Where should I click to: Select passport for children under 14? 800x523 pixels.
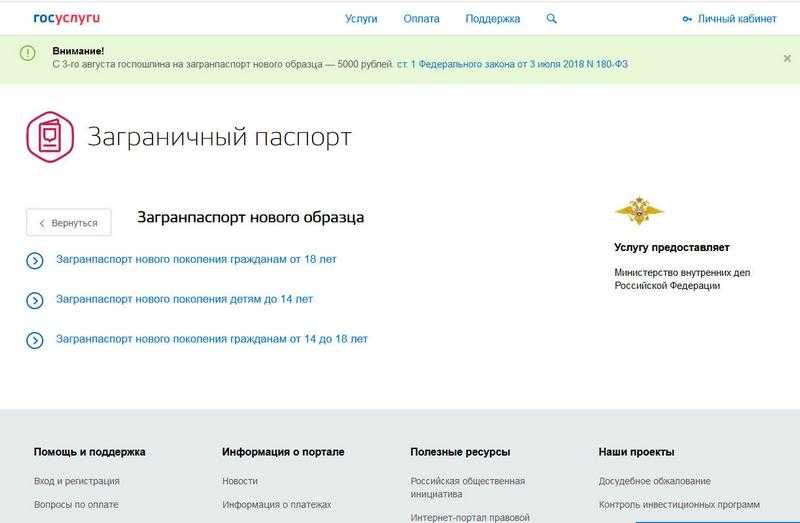click(x=184, y=299)
